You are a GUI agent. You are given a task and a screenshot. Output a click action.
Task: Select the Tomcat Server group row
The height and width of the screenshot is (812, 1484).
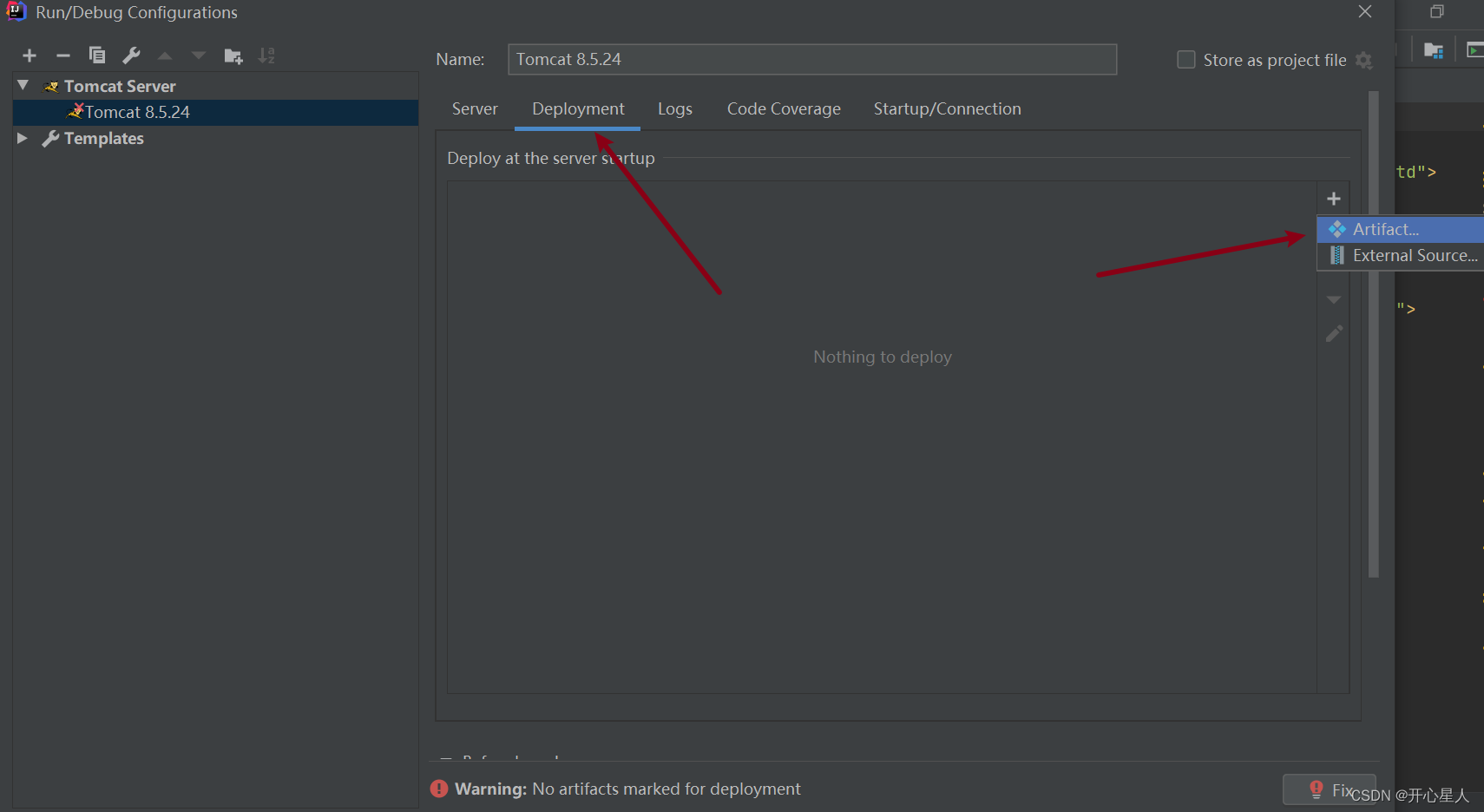tap(215, 86)
